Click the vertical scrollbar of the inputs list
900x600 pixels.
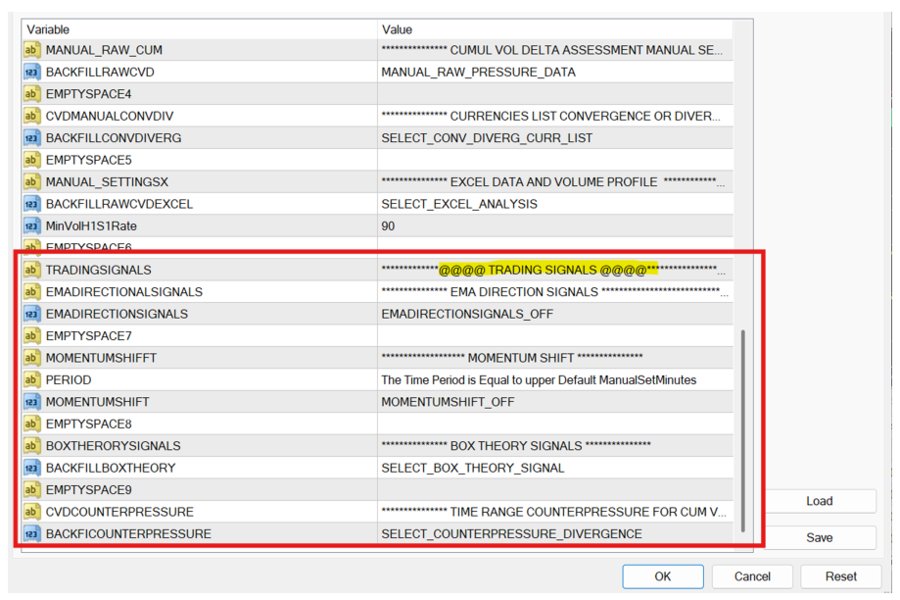pyautogui.click(x=743, y=431)
